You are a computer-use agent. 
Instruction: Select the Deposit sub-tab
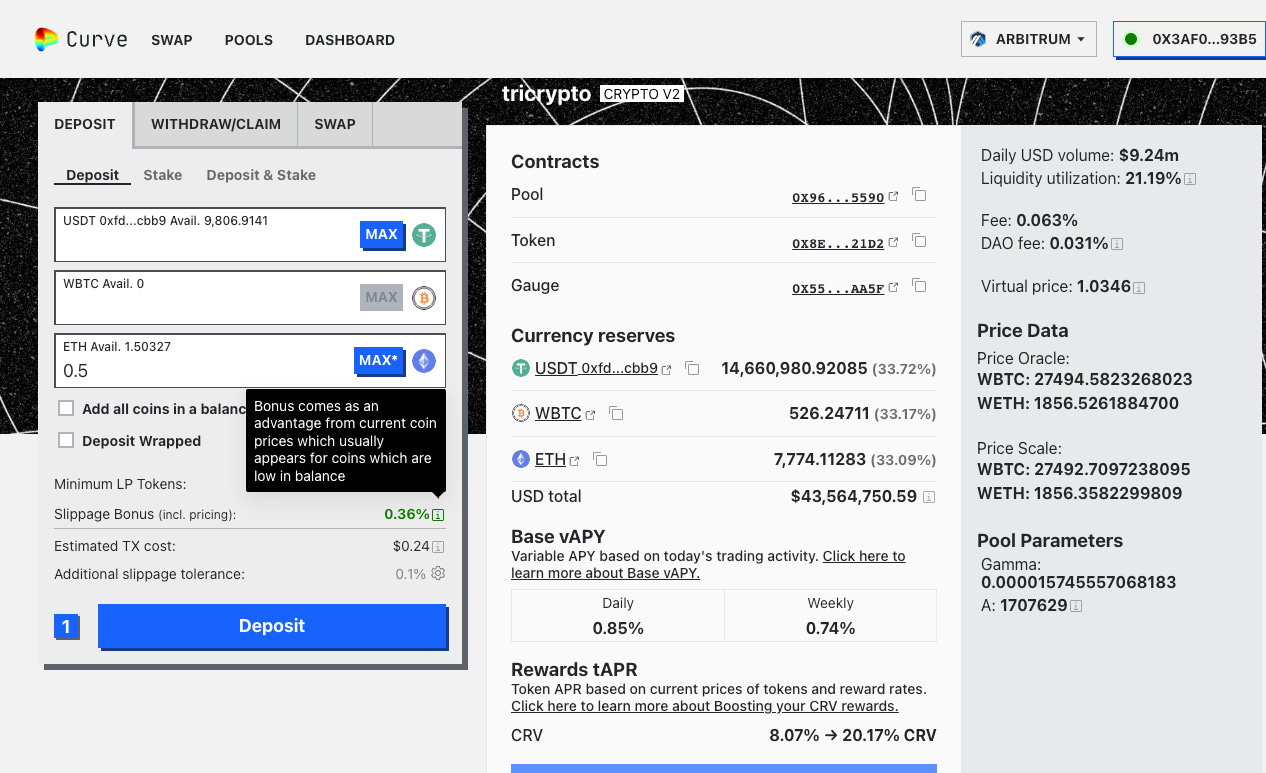(x=93, y=175)
